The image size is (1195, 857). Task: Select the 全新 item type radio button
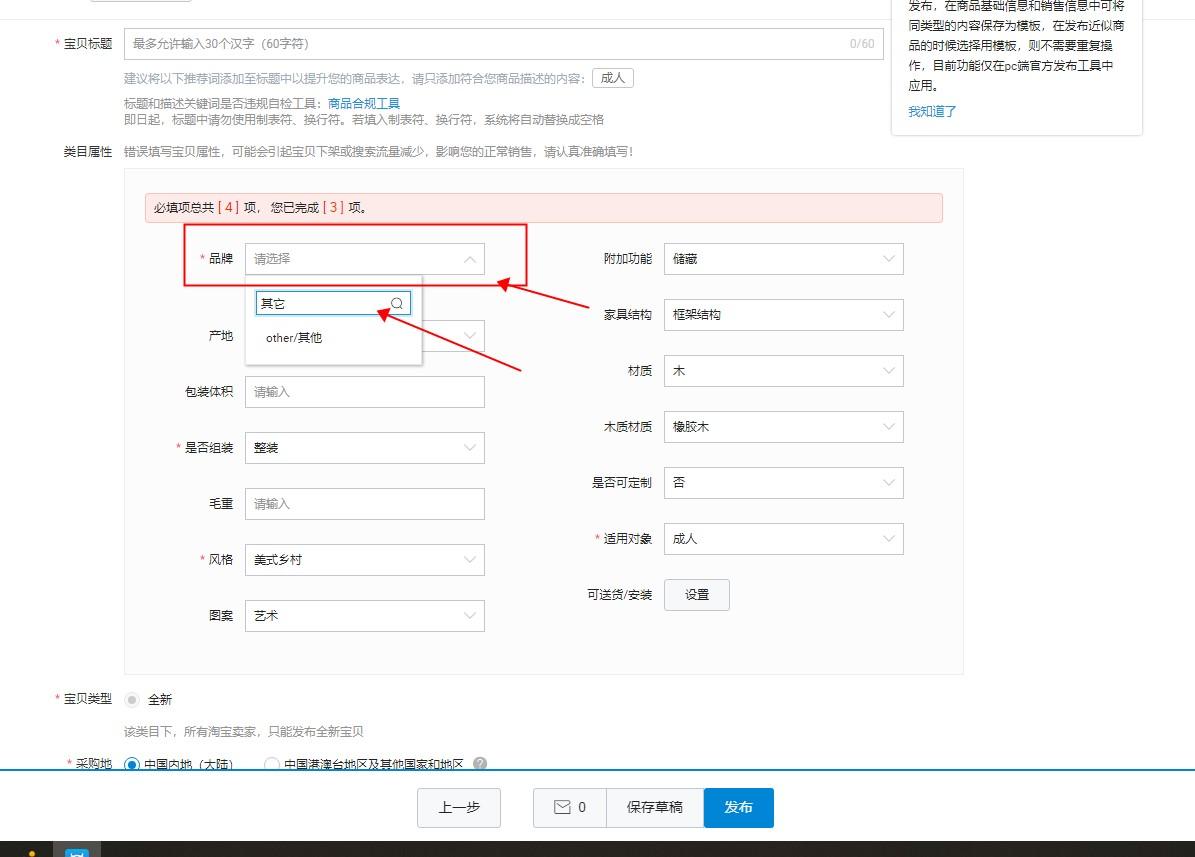pyautogui.click(x=132, y=700)
